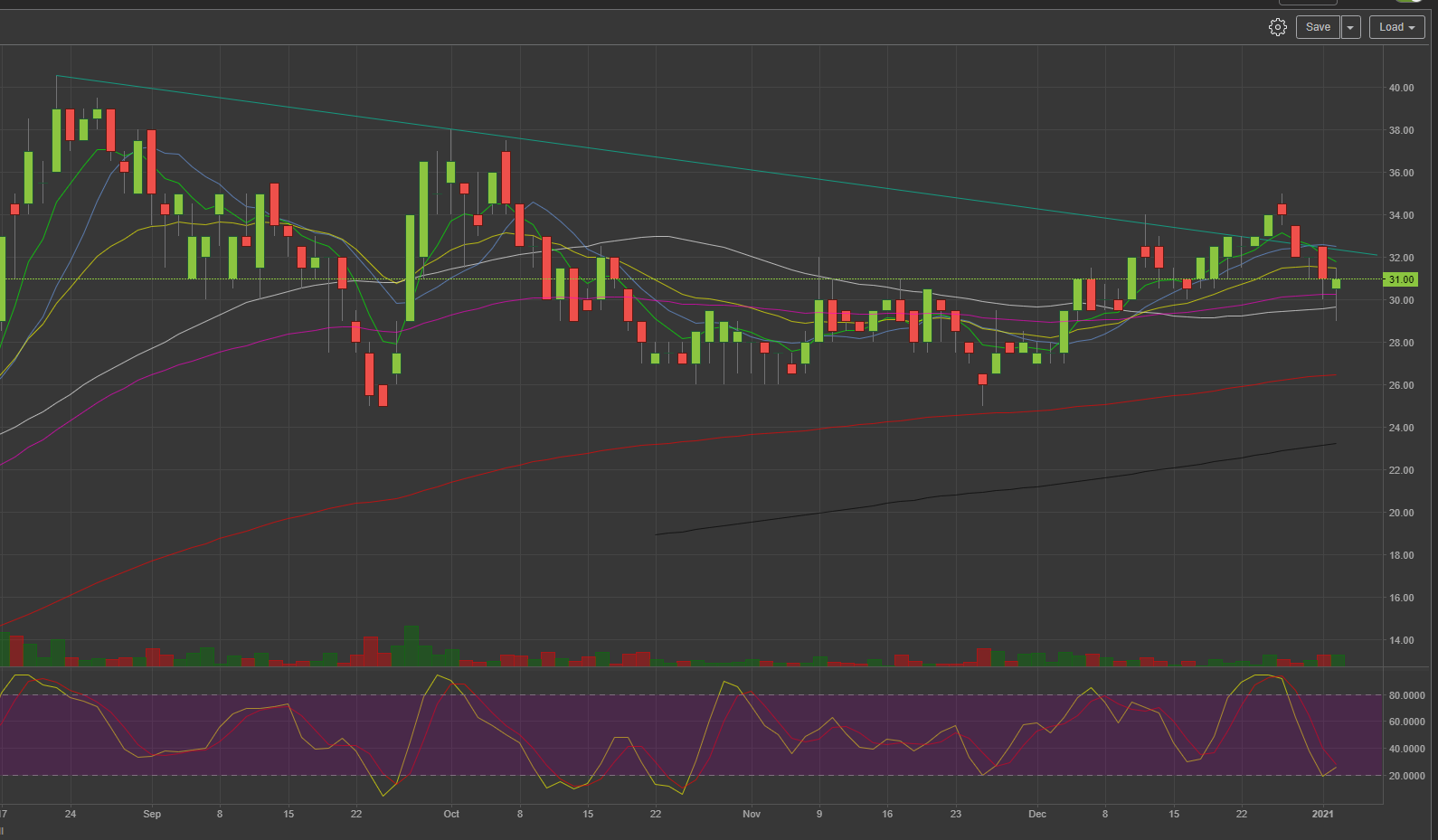Click the 40.00 price axis label
Screen dimensions: 1438x840
coord(1401,88)
